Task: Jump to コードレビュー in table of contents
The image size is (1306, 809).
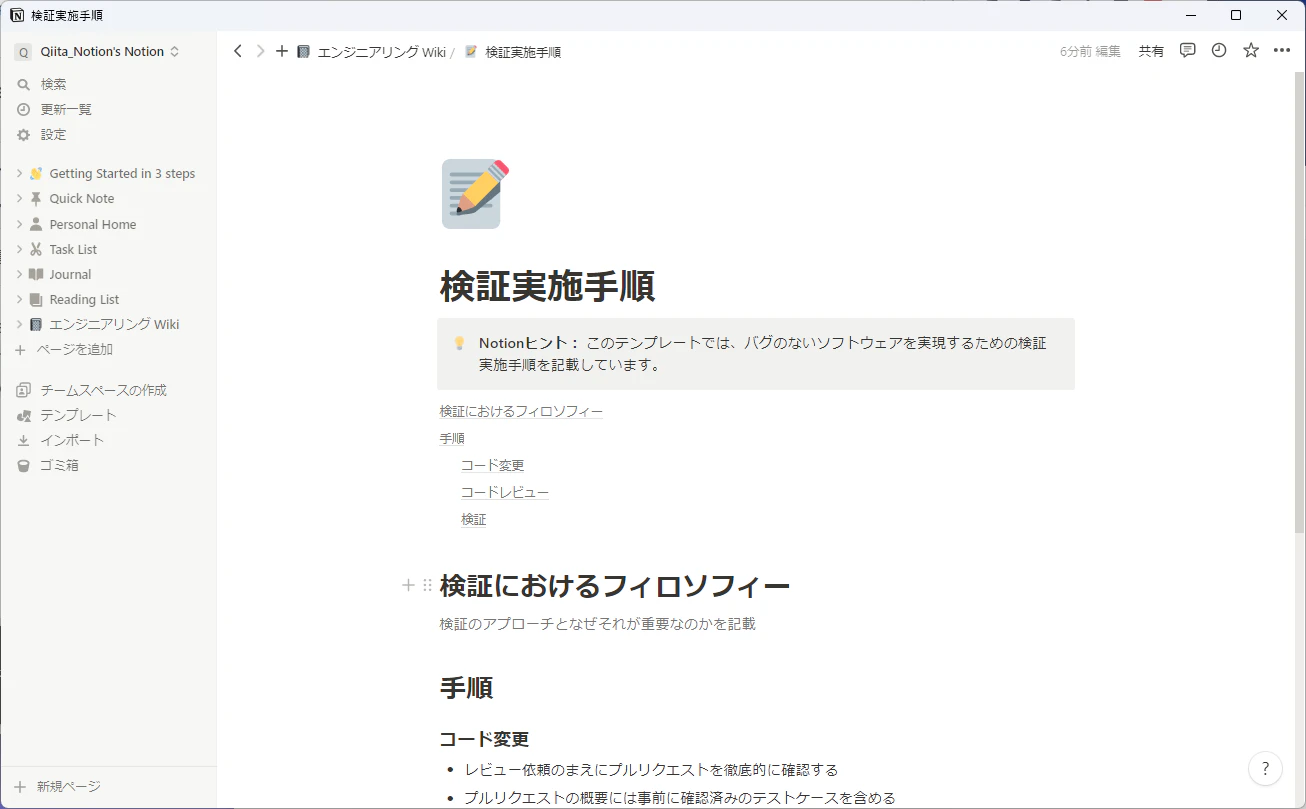Action: coord(505,492)
